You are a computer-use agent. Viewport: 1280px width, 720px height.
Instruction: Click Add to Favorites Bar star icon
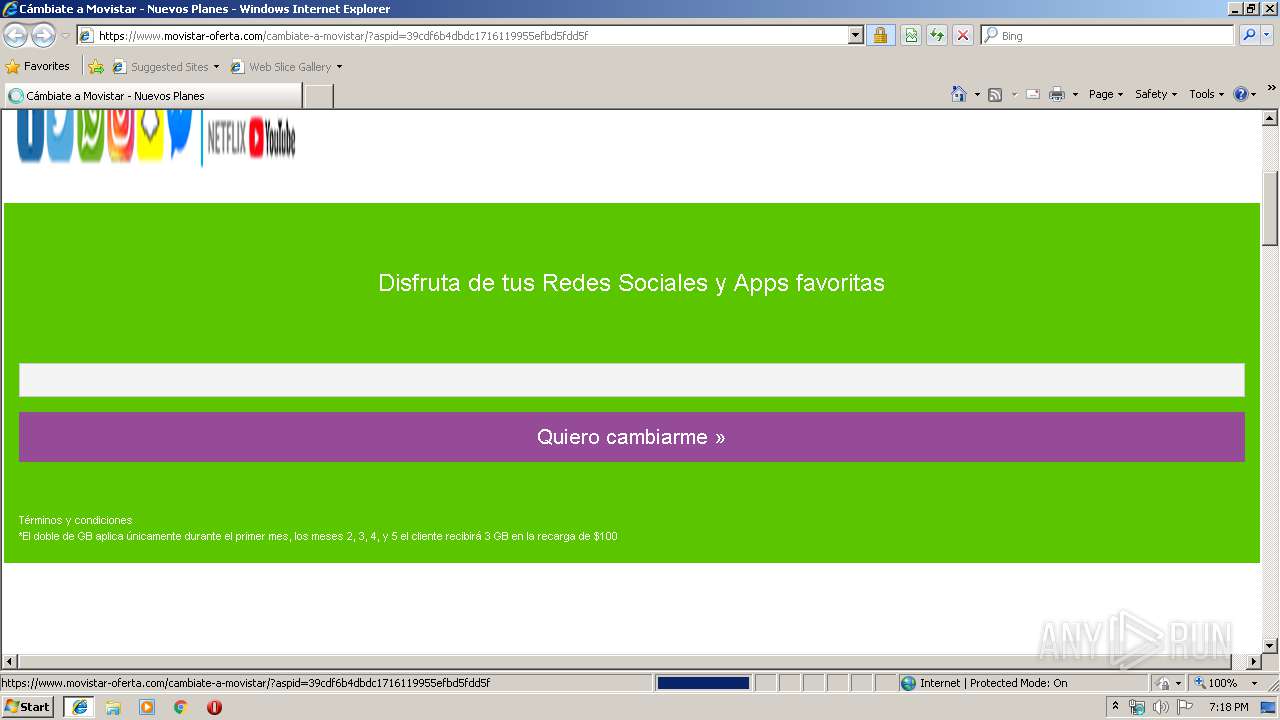coord(95,67)
